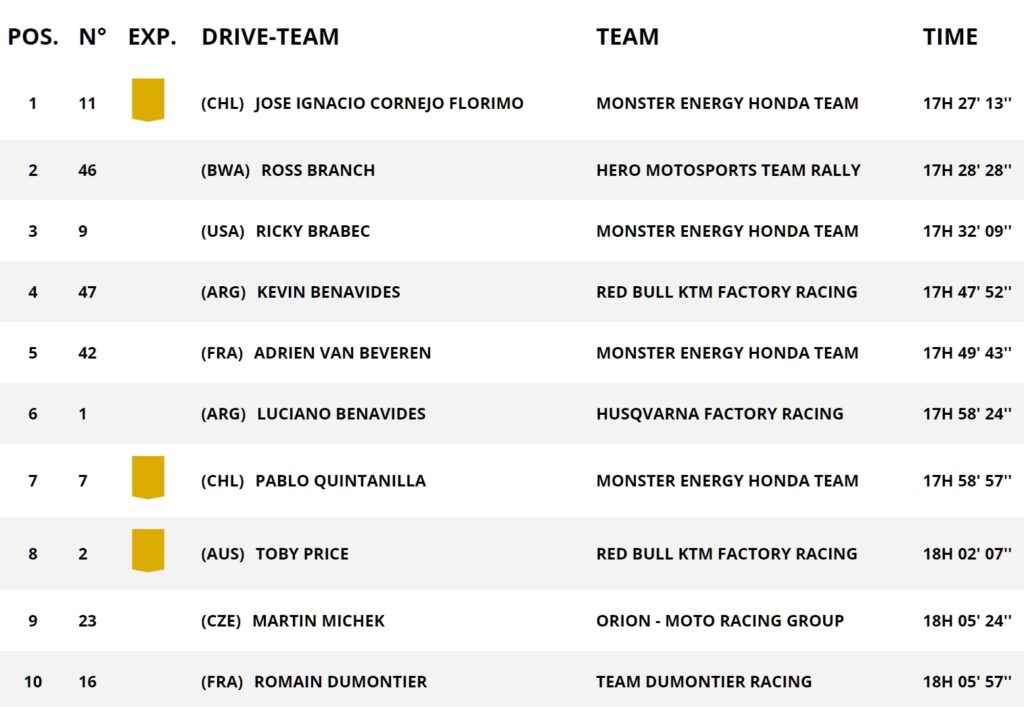Select the POS. column header
Screen dimensions: 1024x707
click(x=33, y=37)
